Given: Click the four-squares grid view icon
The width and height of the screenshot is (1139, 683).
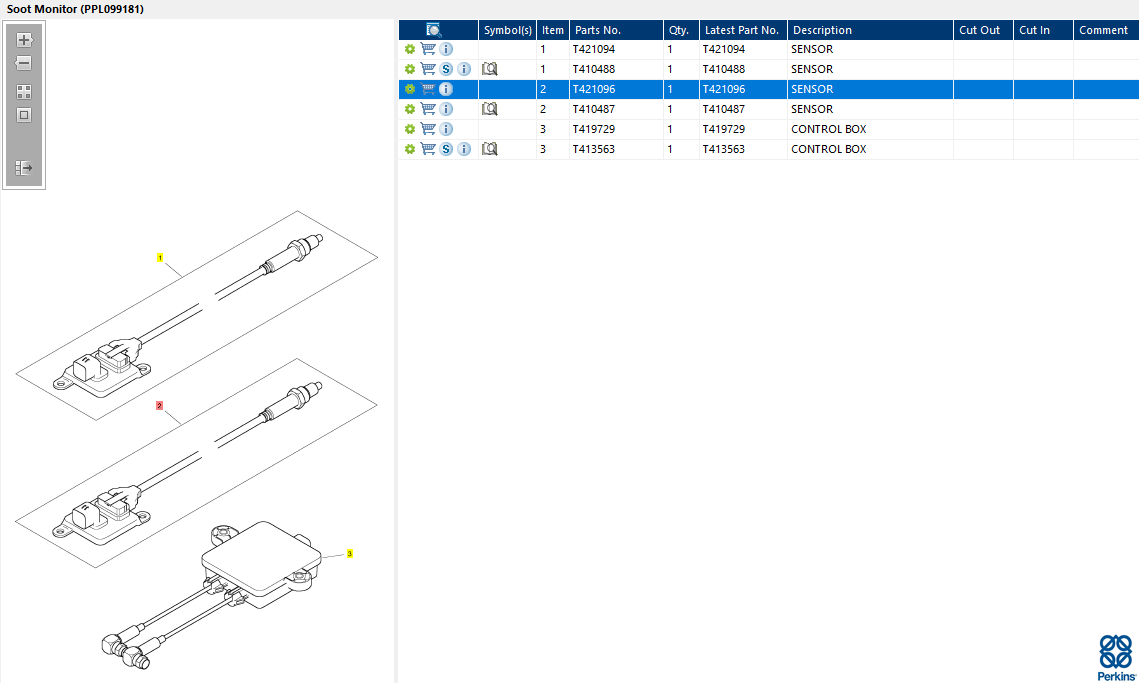Looking at the screenshot, I should pyautogui.click(x=24, y=92).
